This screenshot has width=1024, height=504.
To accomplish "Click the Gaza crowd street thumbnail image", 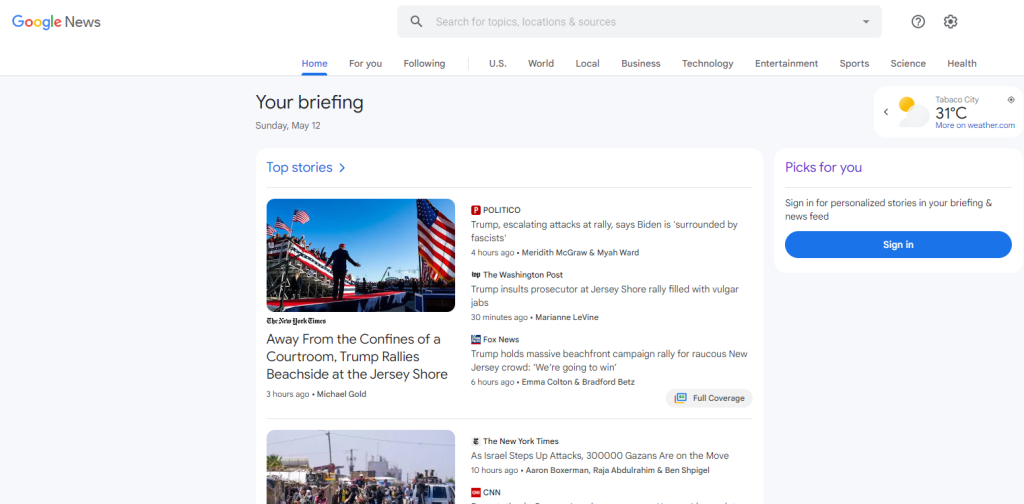I will point(360,467).
